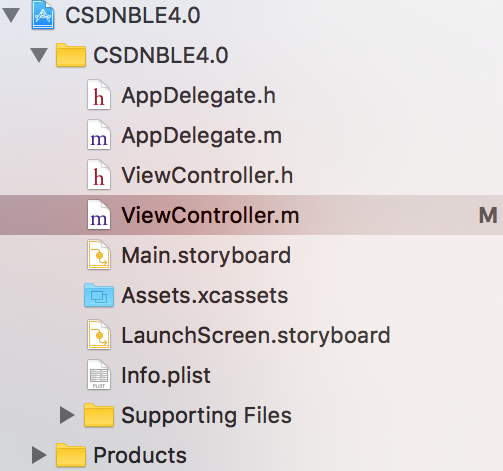
Task: Click the Info.plist file icon
Action: coord(99,375)
